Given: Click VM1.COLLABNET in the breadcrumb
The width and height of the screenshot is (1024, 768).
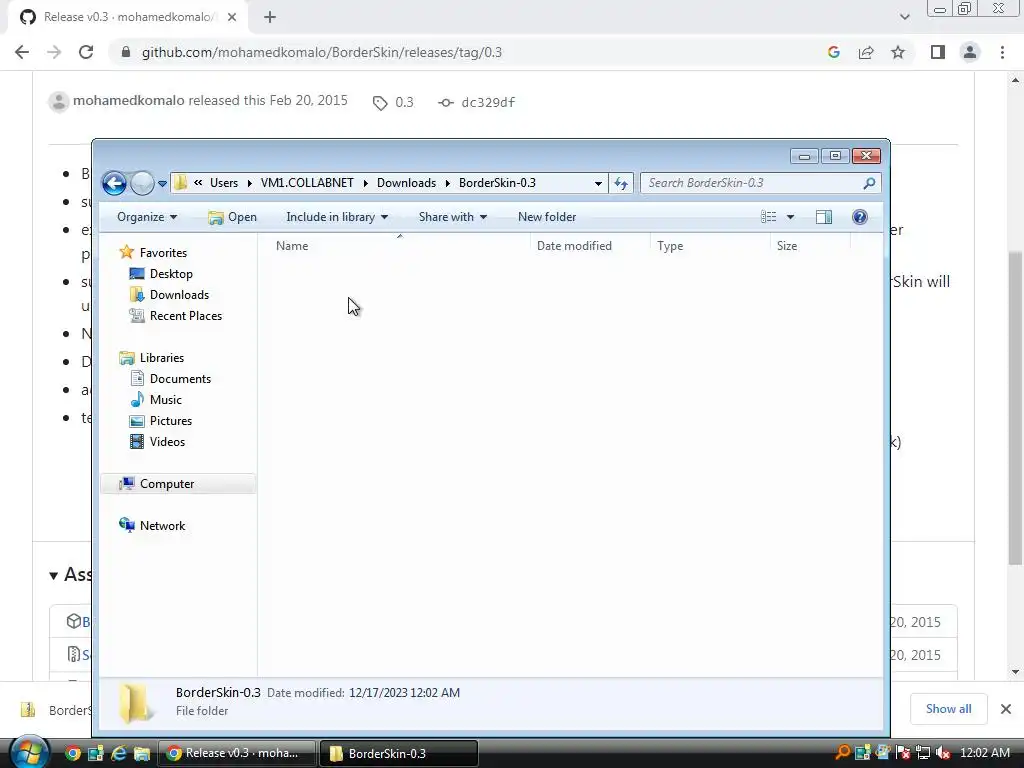Looking at the screenshot, I should [x=307, y=183].
